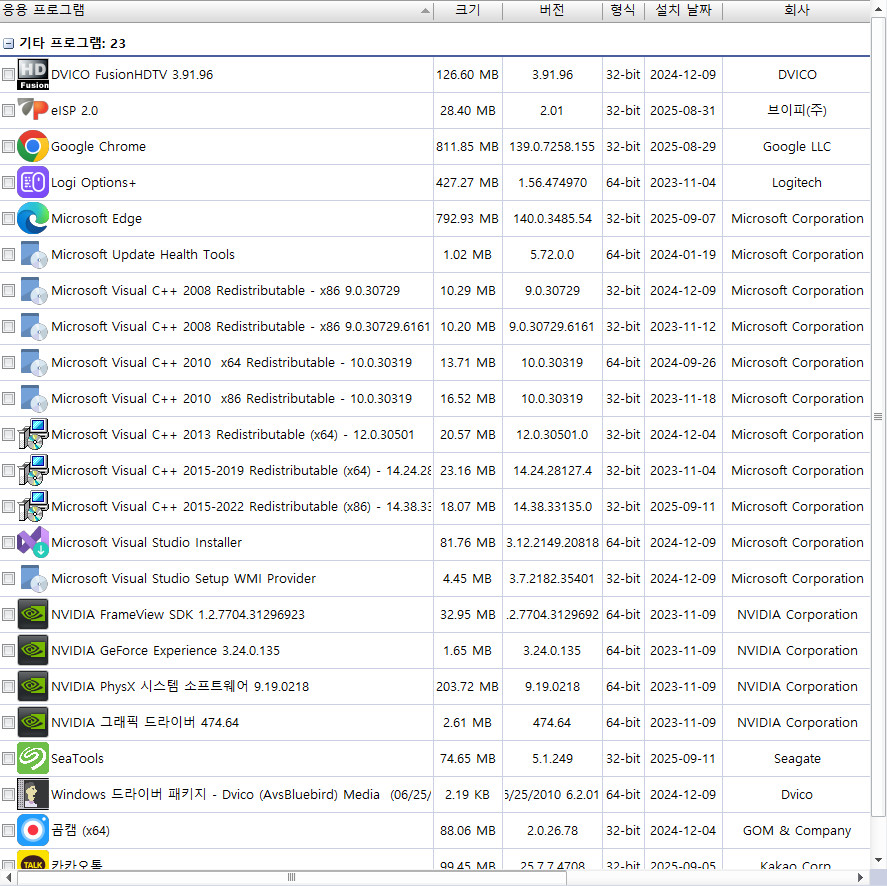The width and height of the screenshot is (887, 886).
Task: Check the 곰캠 (x64) checkbox
Action: point(8,831)
